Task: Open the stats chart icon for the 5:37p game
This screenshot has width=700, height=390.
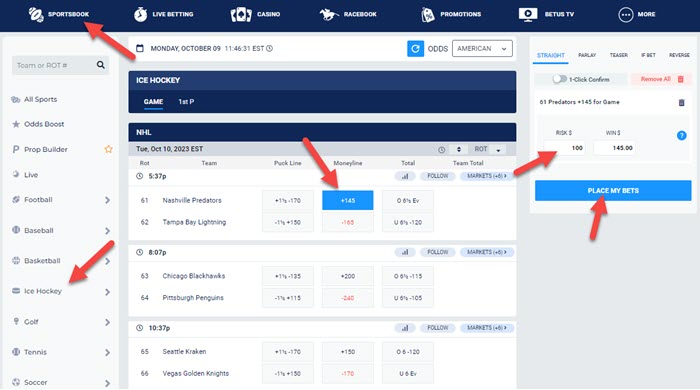Action: coord(405,176)
